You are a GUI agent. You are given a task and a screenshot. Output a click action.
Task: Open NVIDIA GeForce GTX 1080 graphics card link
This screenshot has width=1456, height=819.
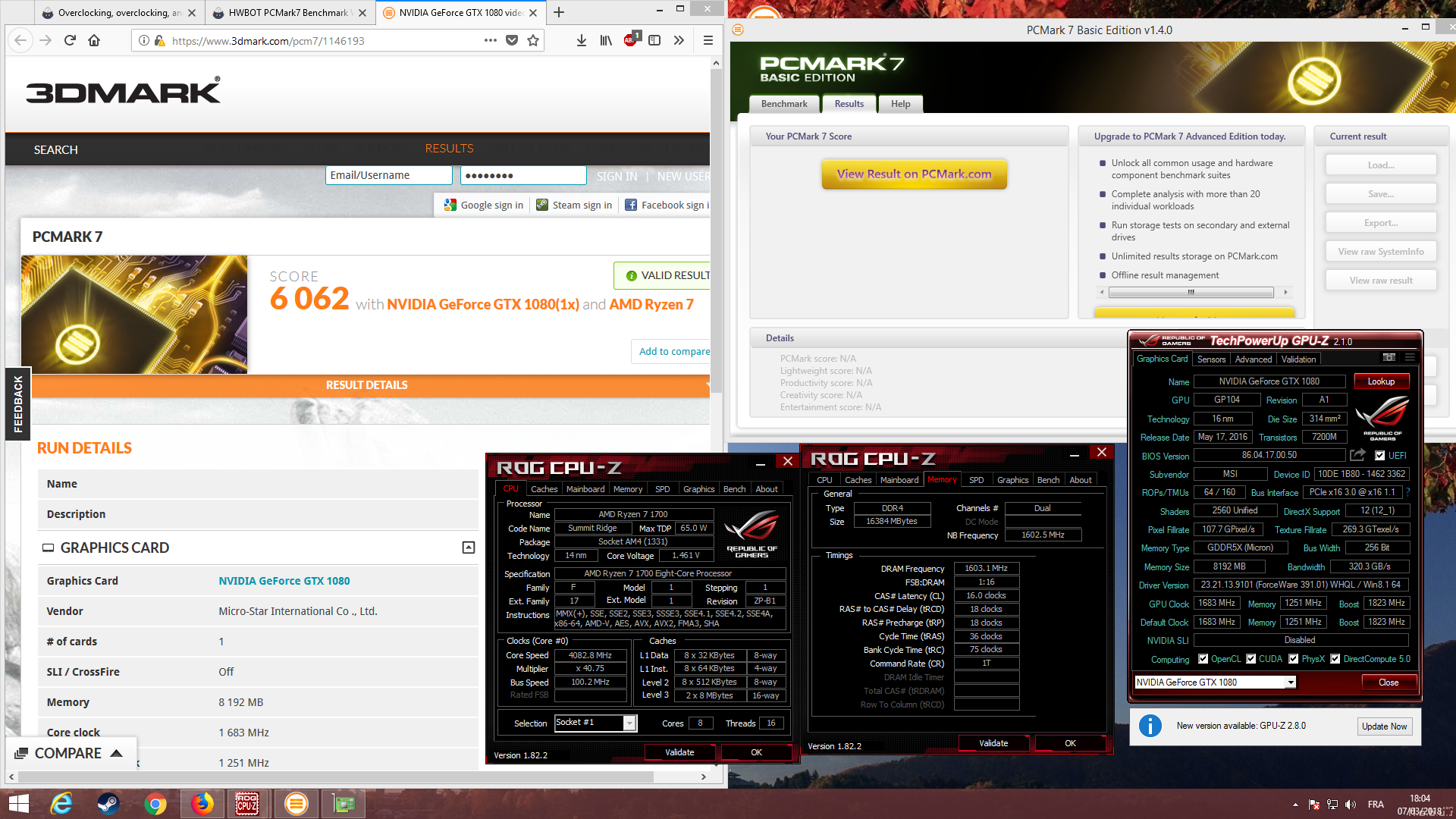(284, 581)
